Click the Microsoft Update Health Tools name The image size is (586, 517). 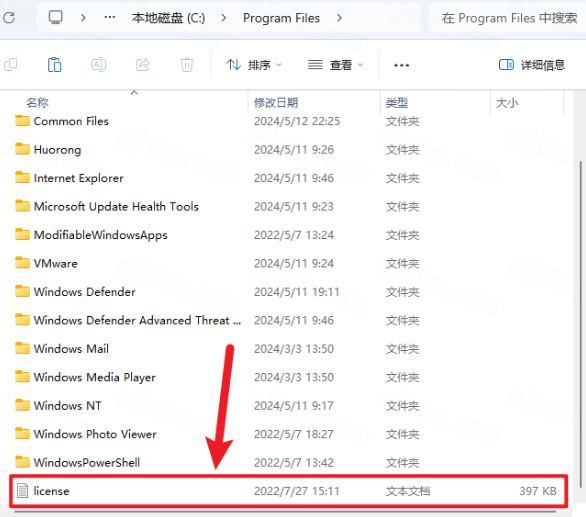tap(116, 206)
